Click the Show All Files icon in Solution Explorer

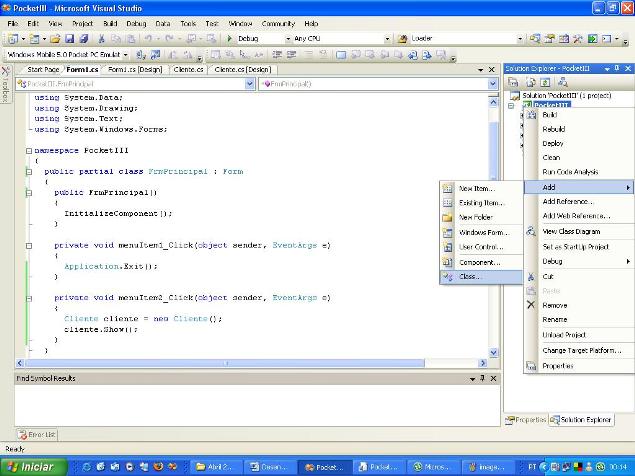531,82
